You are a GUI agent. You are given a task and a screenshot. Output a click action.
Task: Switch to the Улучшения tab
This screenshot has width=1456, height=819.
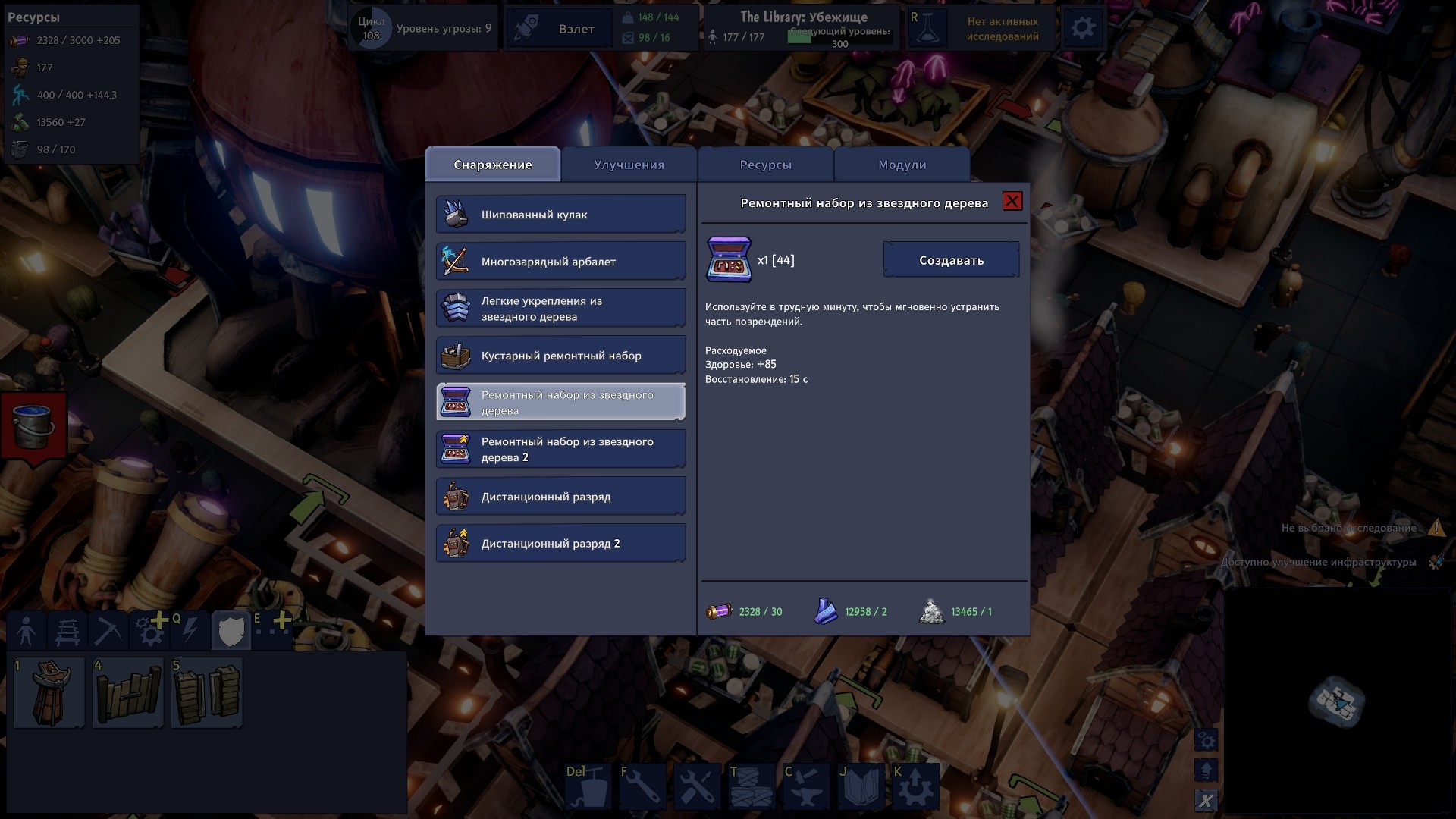629,165
